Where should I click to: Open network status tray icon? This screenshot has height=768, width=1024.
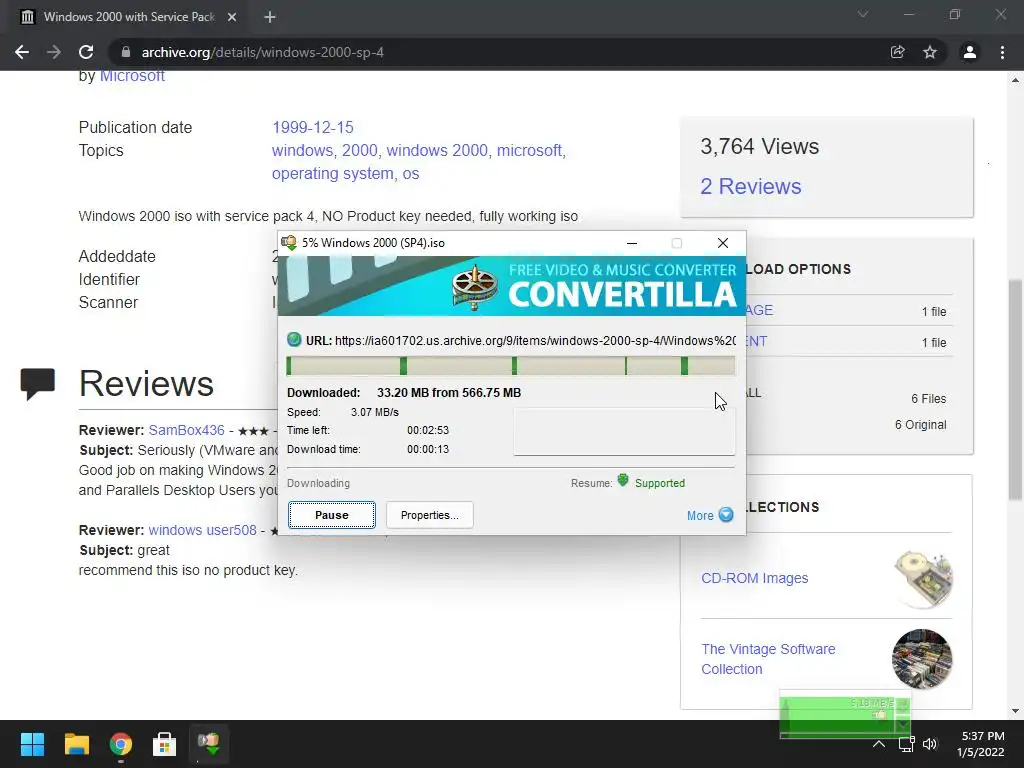click(x=906, y=744)
